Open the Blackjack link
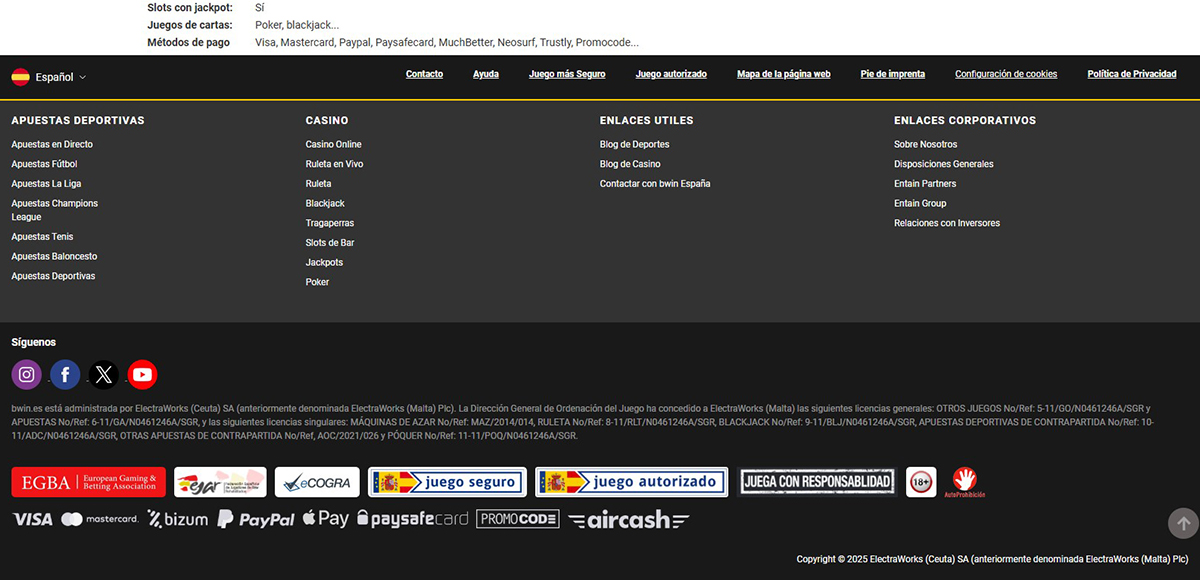 [325, 203]
